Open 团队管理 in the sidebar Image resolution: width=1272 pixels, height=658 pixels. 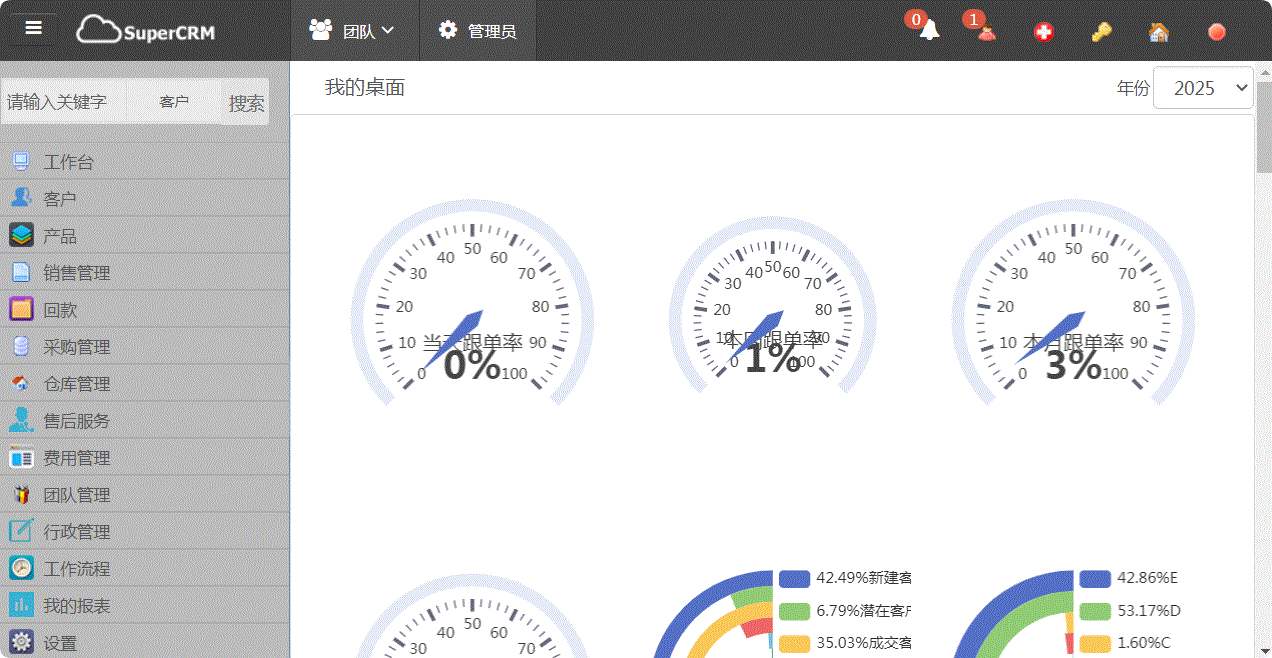[145, 495]
